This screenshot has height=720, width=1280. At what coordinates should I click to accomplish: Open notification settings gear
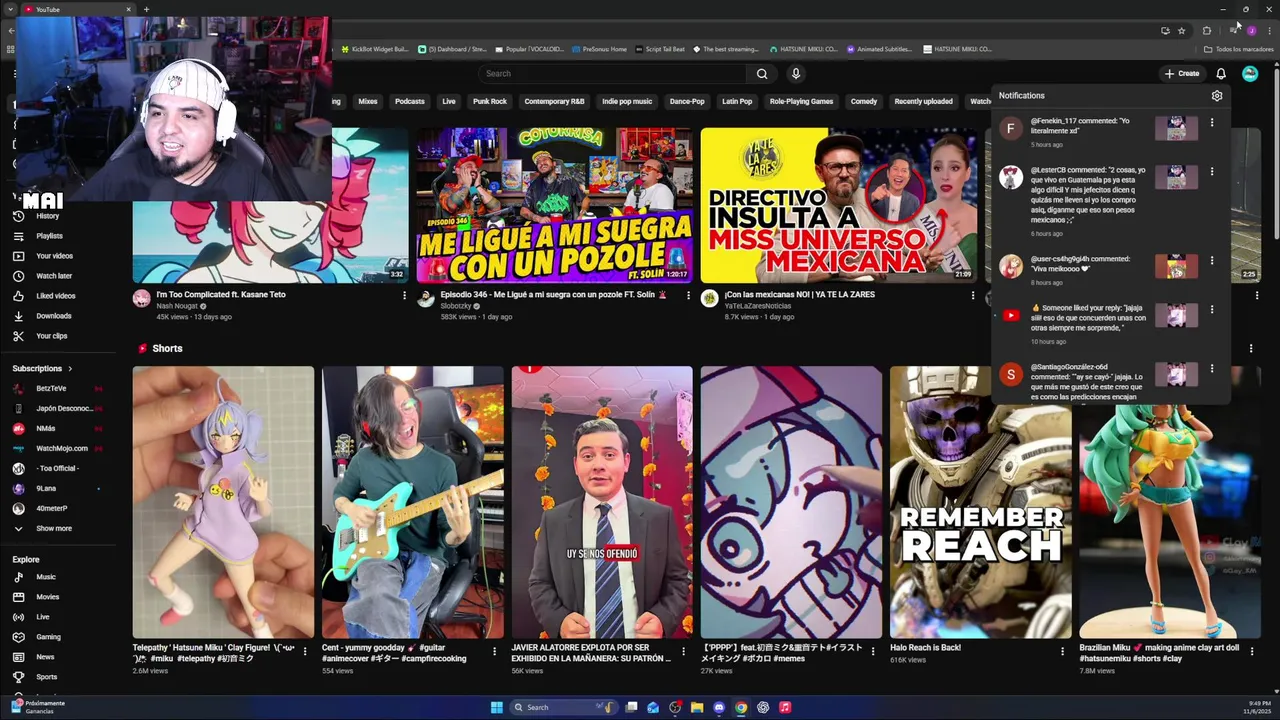[1217, 96]
